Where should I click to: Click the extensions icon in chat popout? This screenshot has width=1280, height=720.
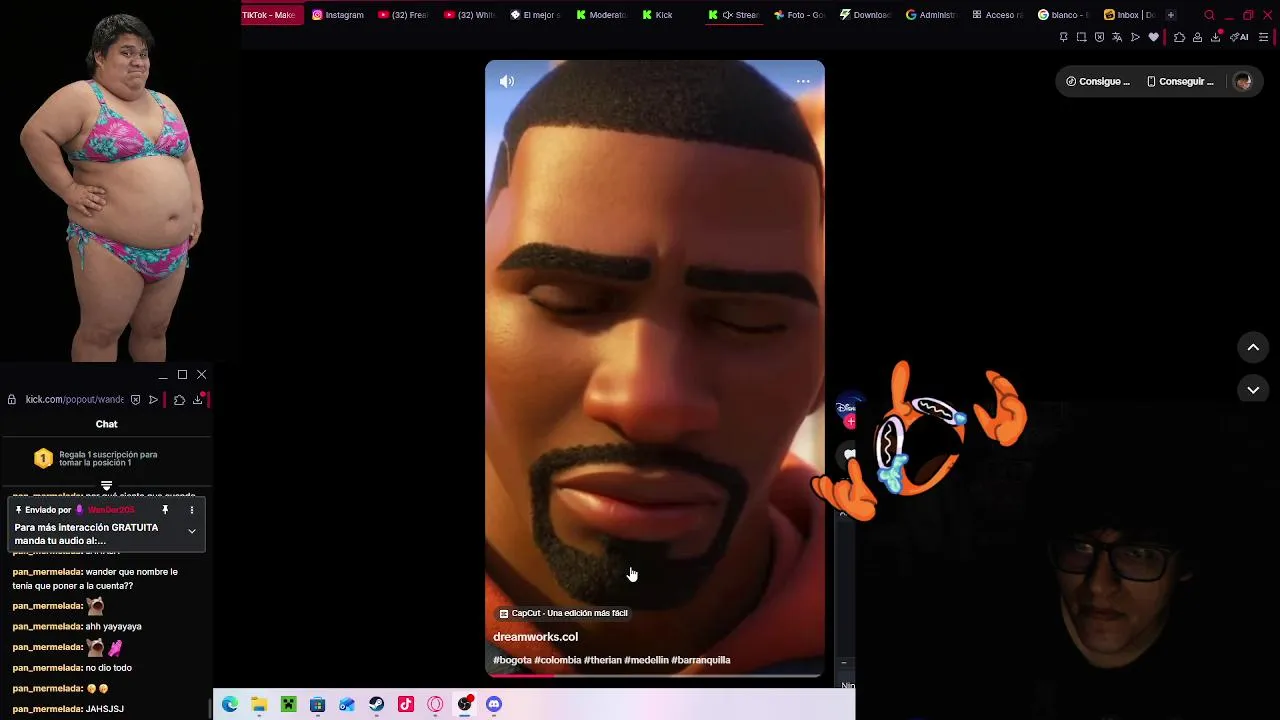click(179, 399)
